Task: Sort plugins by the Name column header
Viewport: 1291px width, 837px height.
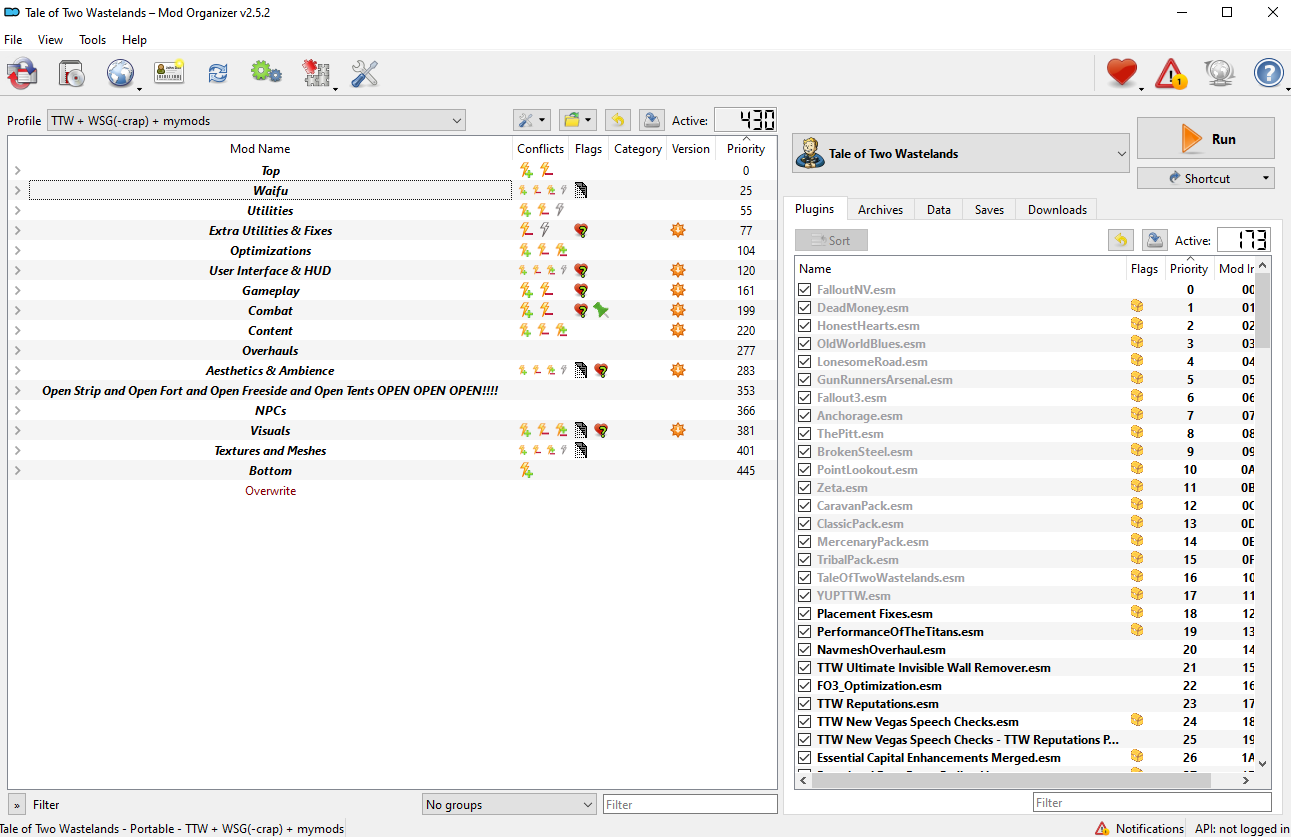Action: pos(960,268)
